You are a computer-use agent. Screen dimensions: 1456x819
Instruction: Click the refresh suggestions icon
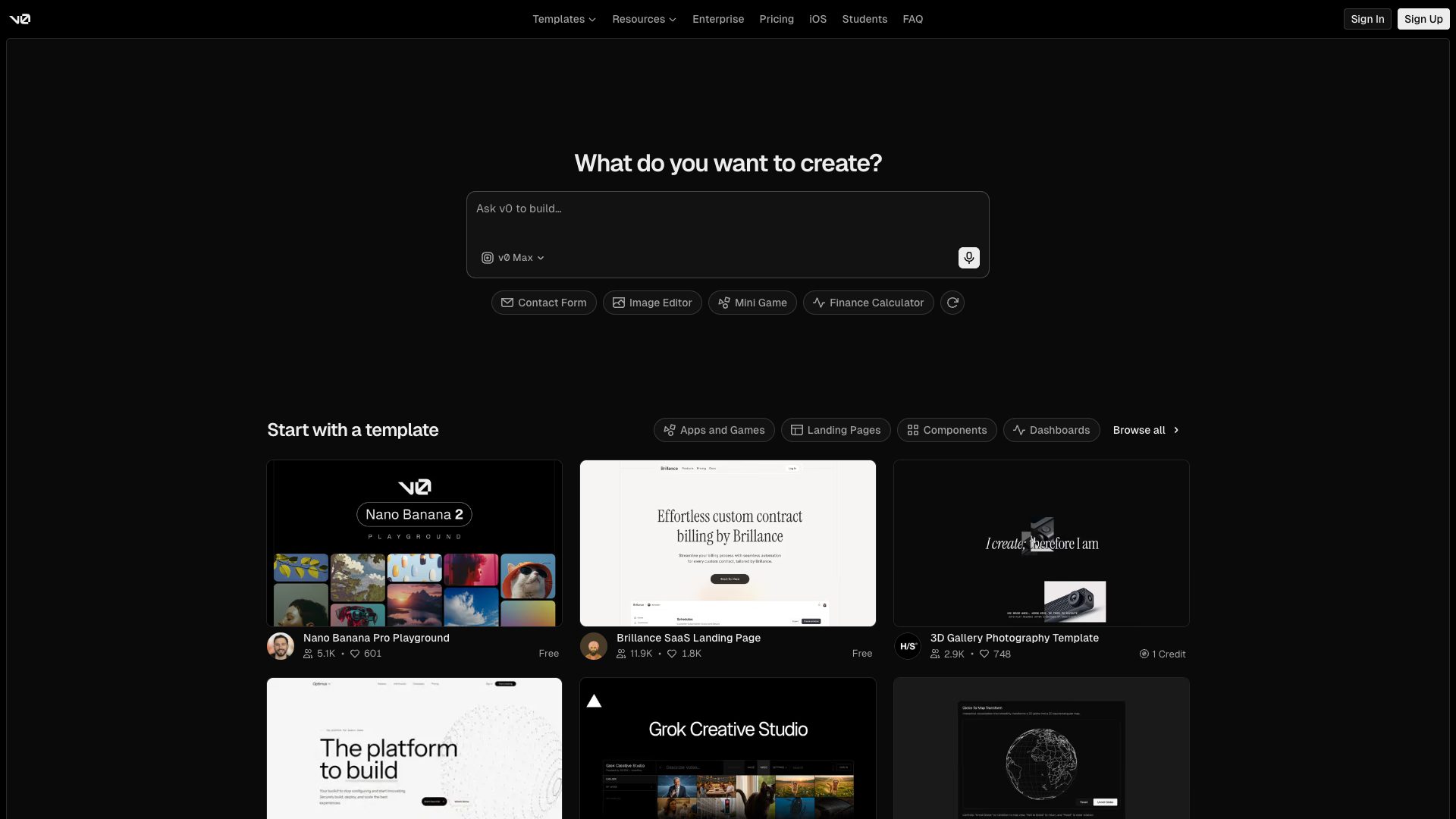tap(952, 303)
